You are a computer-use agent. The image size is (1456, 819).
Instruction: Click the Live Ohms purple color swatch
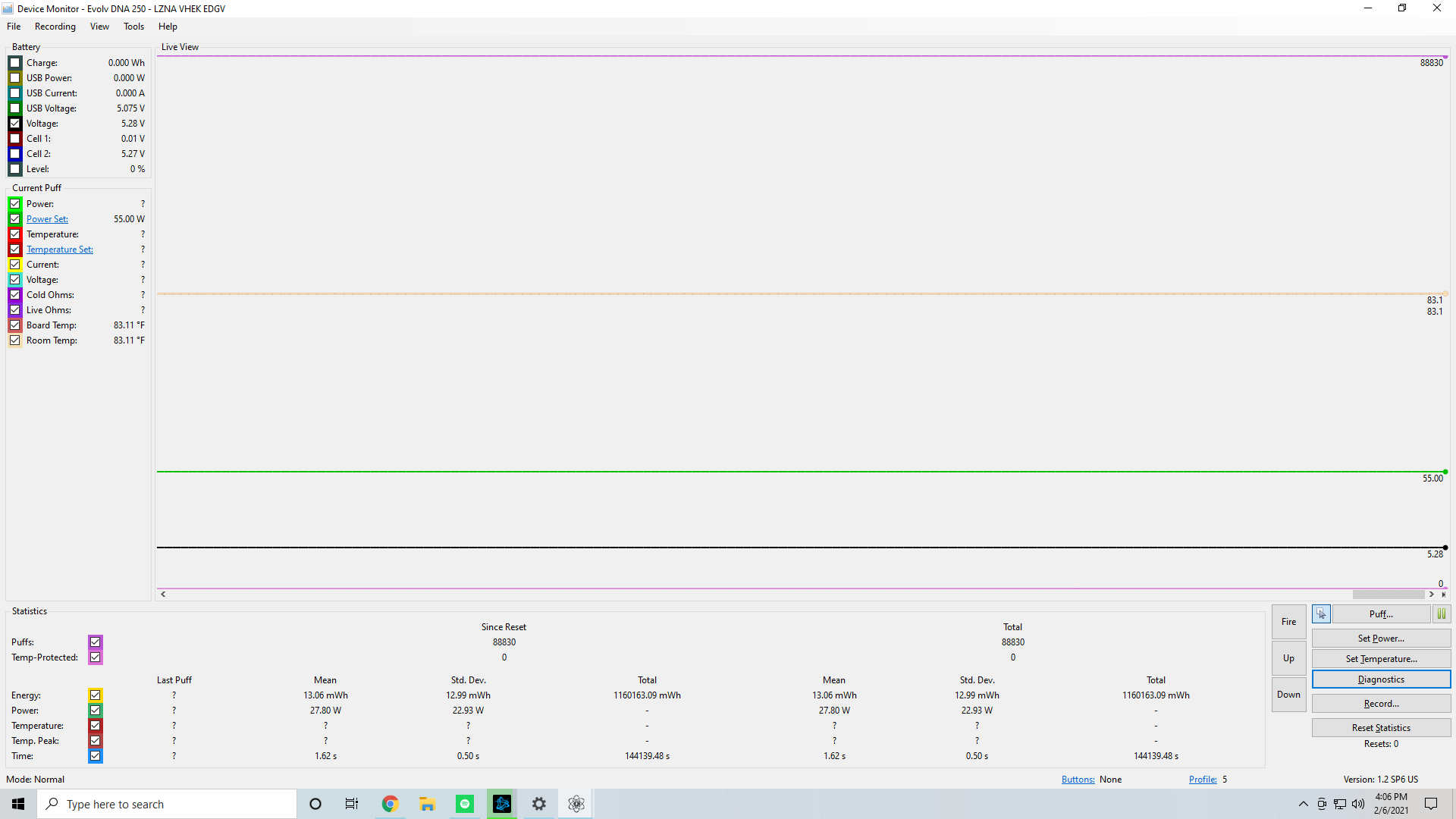coord(15,310)
